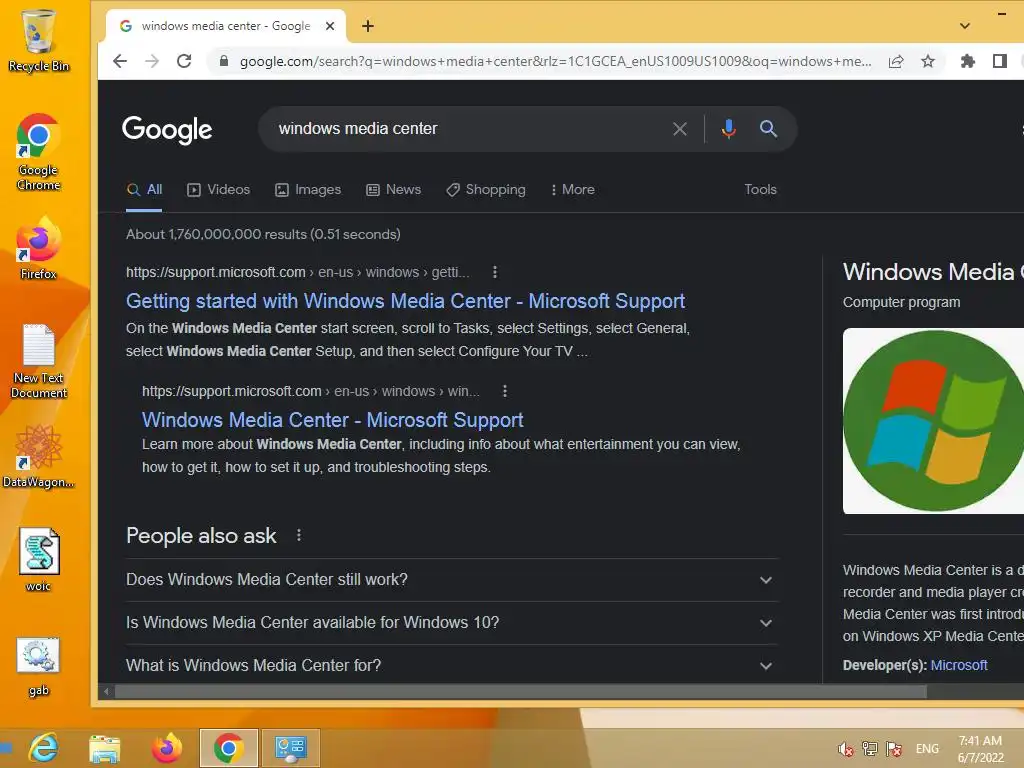
Task: Open options for second Microsoft Support result
Action: coord(505,391)
